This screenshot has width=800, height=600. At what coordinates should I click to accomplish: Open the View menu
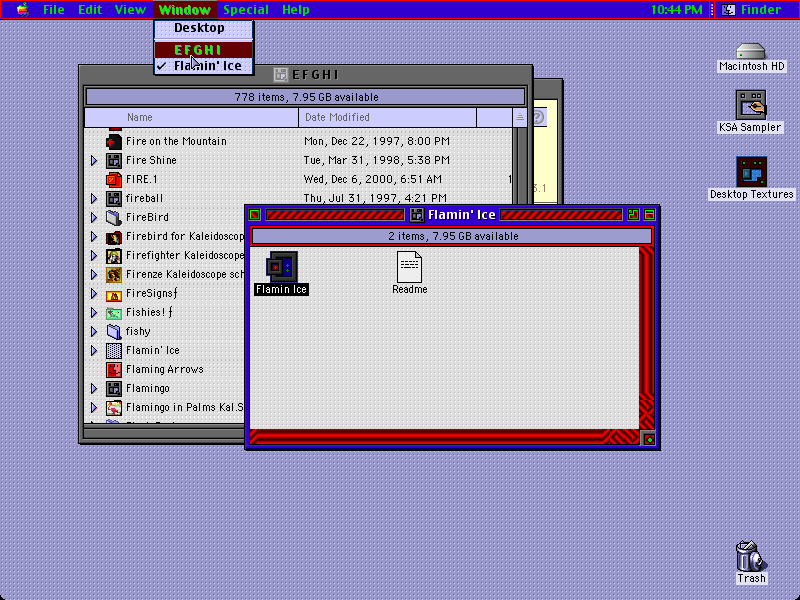[130, 9]
